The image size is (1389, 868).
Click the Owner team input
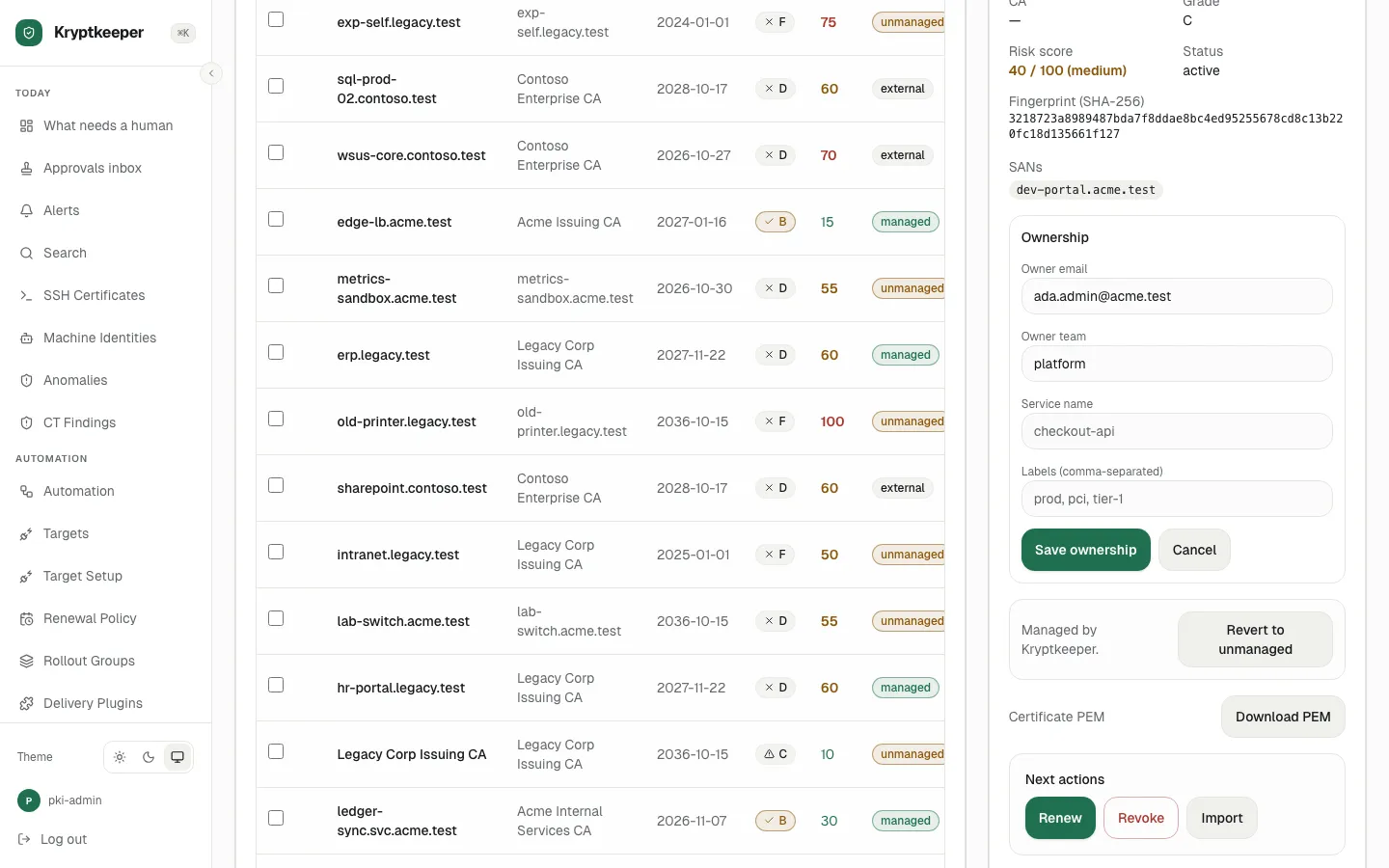pos(1177,364)
